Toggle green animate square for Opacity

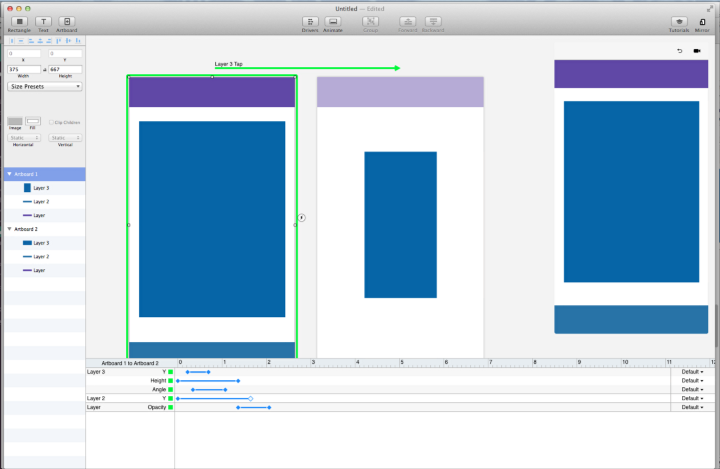click(170, 407)
